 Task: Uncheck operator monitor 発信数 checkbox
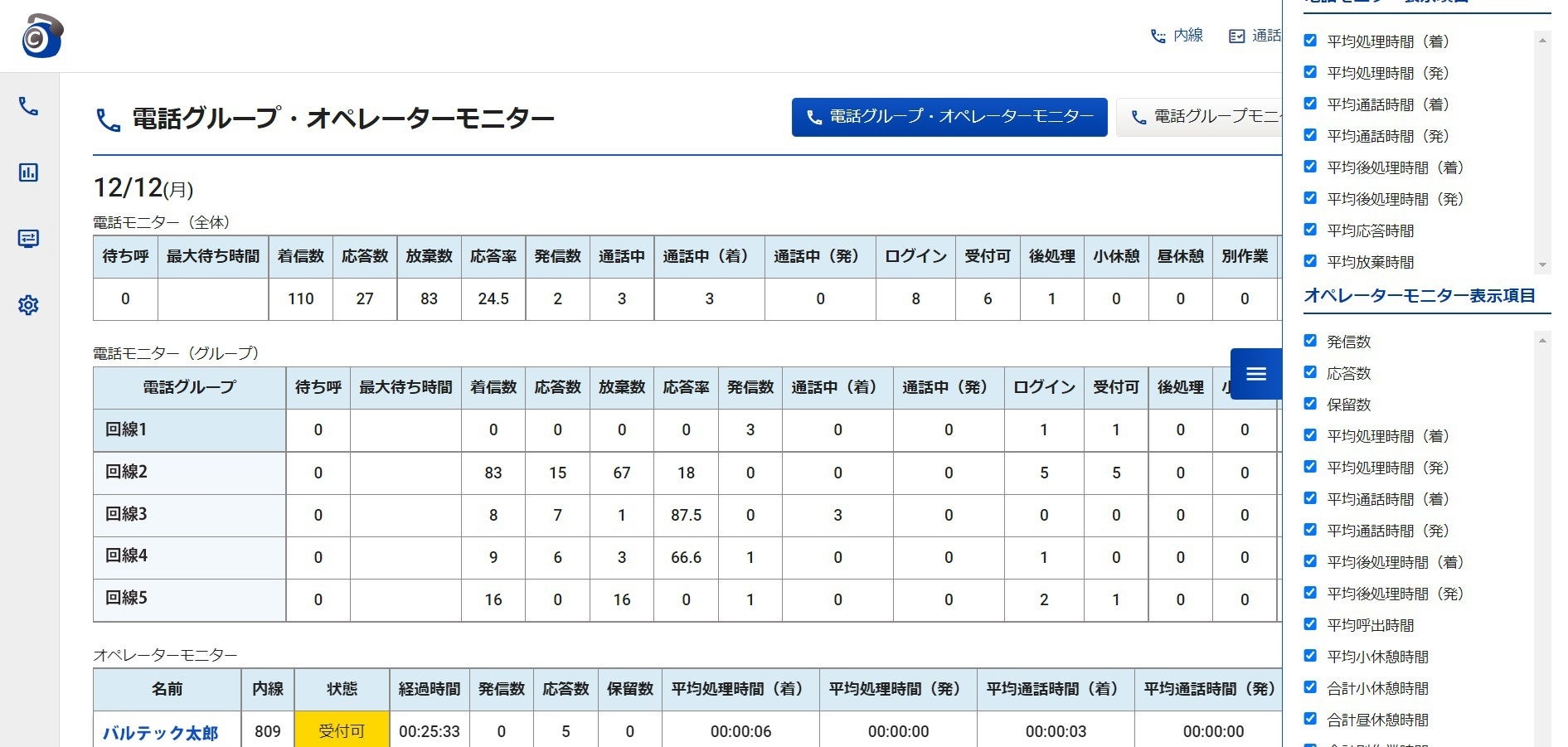1310,340
